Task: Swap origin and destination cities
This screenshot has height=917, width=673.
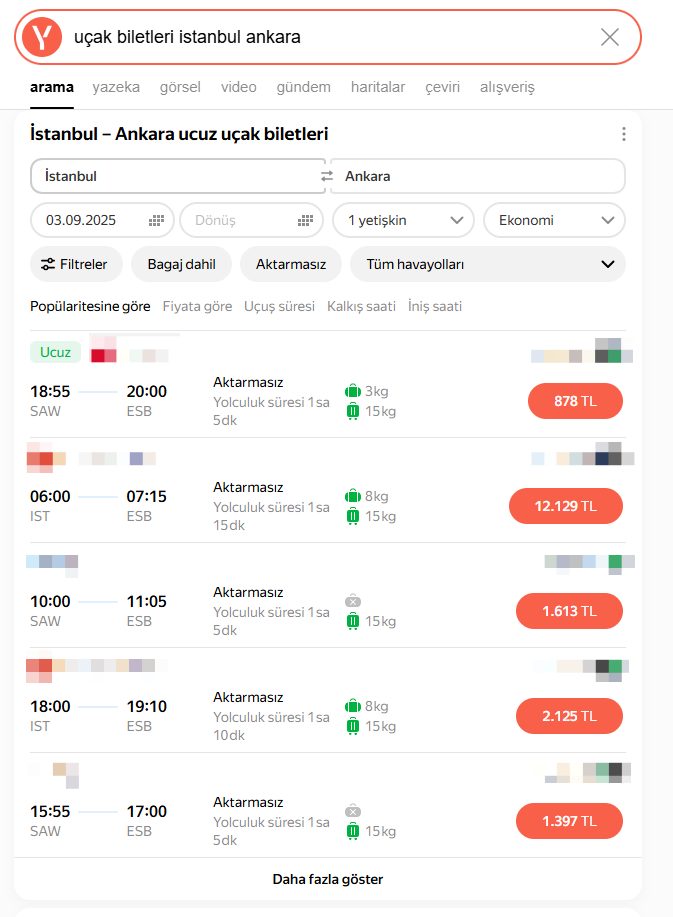Action: pyautogui.click(x=326, y=176)
